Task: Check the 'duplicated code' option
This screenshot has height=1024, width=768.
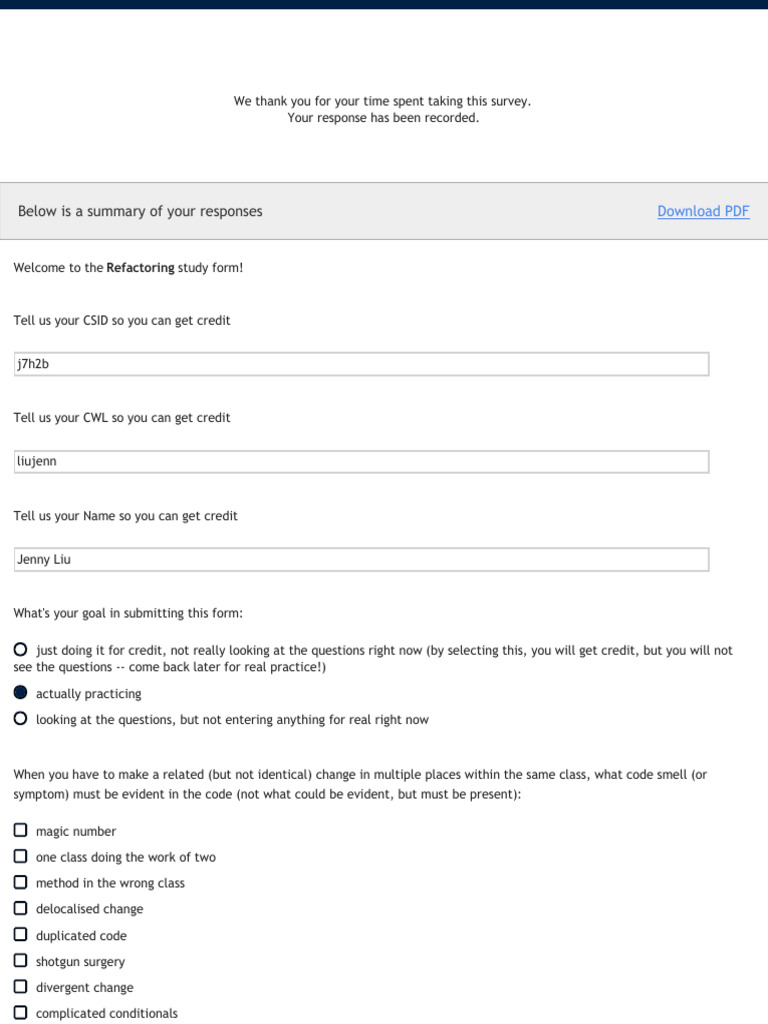Action: point(21,936)
